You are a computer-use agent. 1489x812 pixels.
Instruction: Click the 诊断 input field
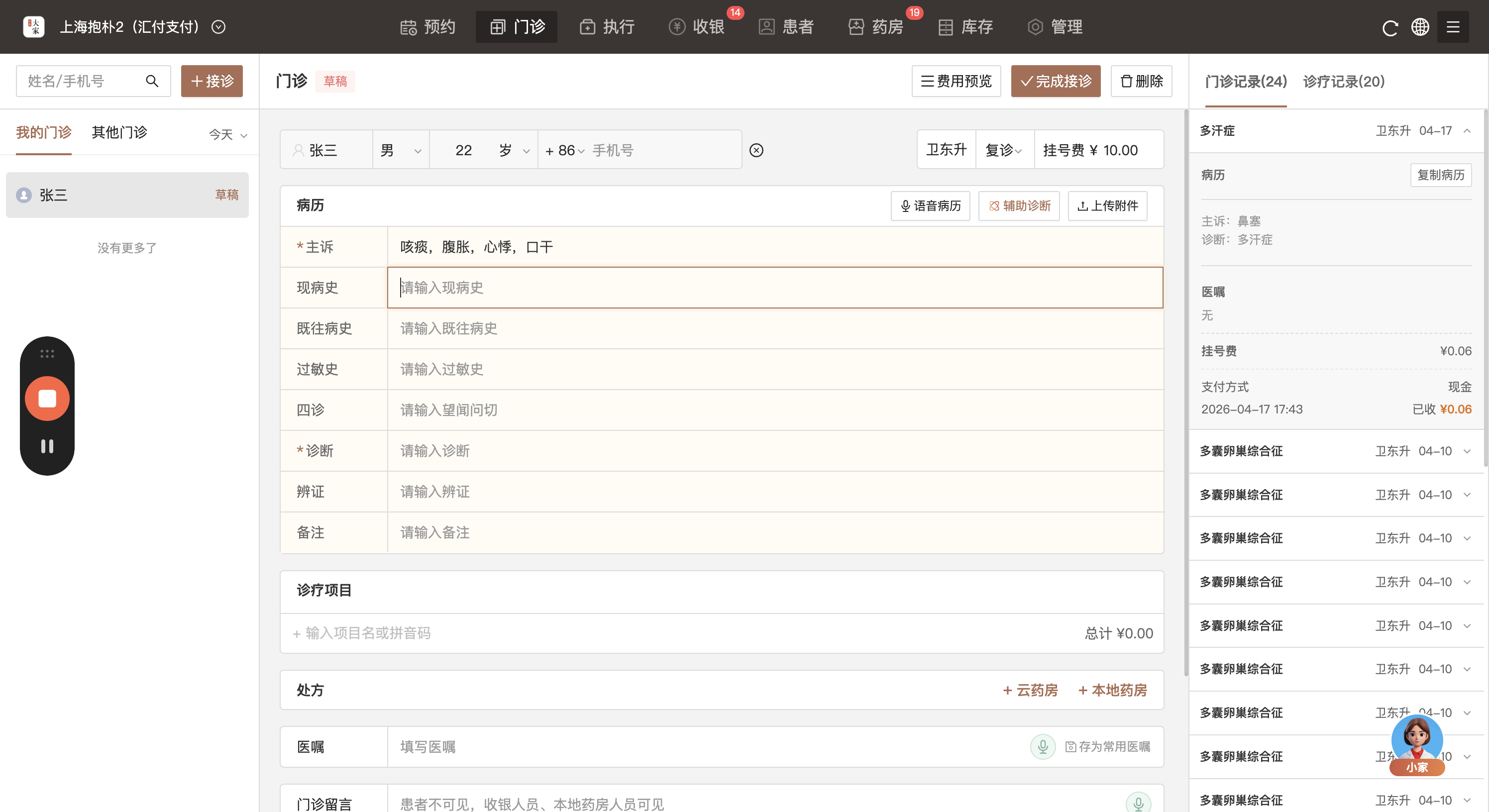point(774,451)
